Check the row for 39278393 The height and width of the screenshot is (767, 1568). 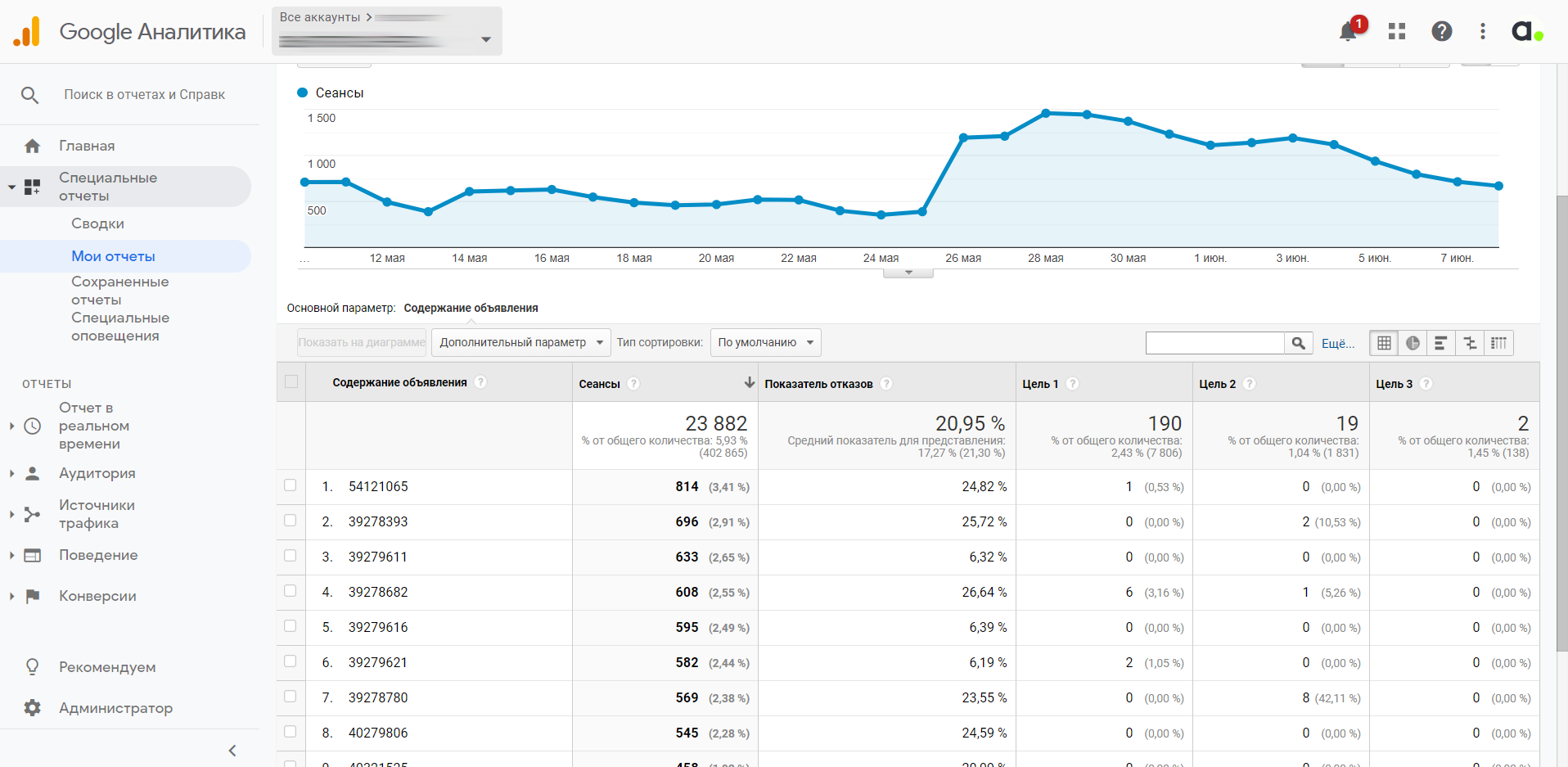pos(290,521)
